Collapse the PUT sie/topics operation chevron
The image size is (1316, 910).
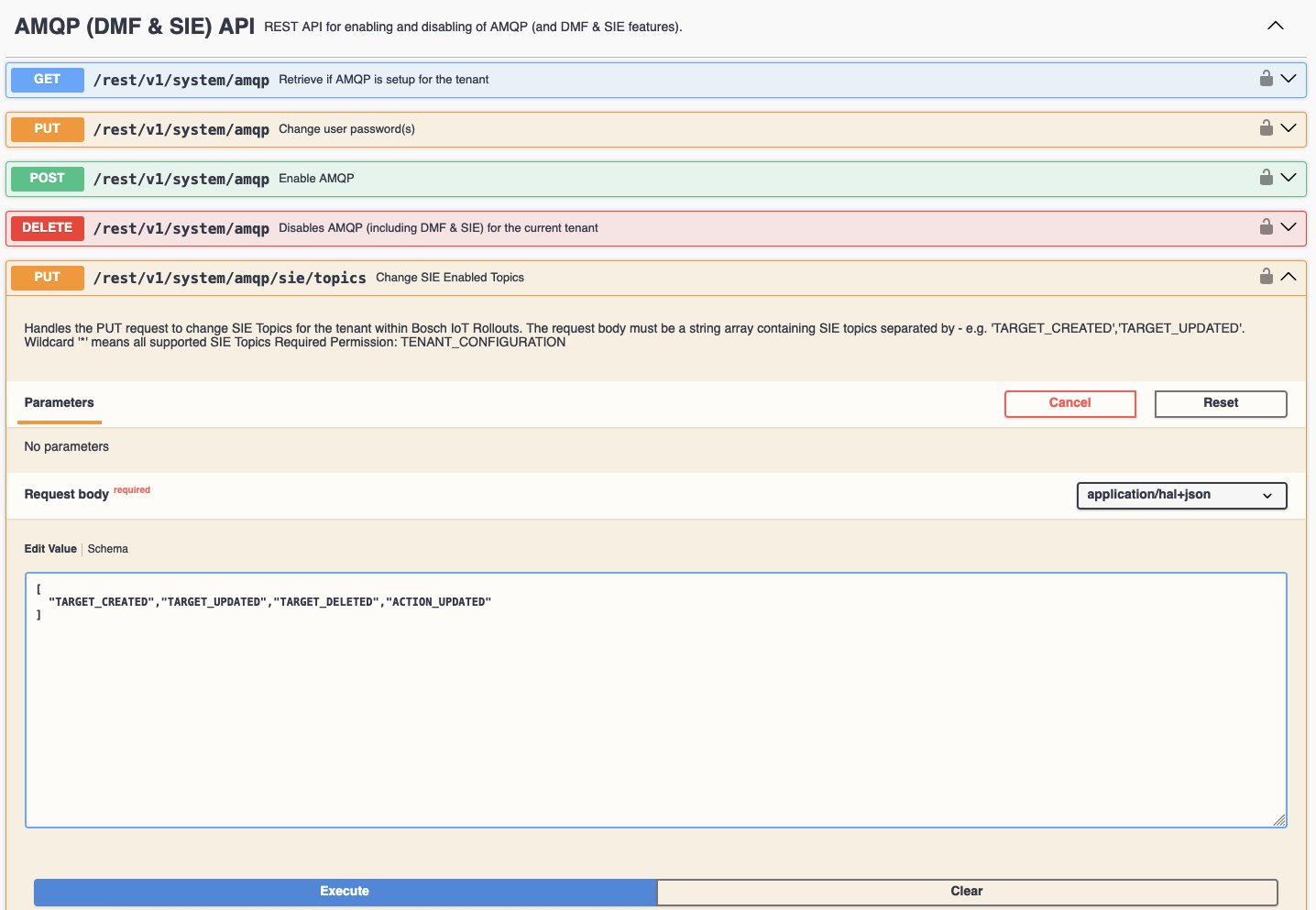1289,277
